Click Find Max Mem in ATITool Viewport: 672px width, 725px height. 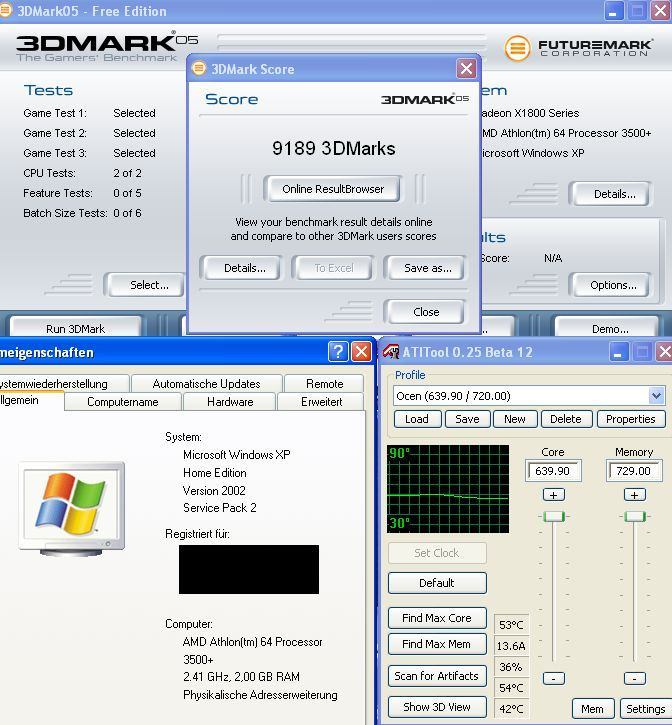click(x=437, y=644)
